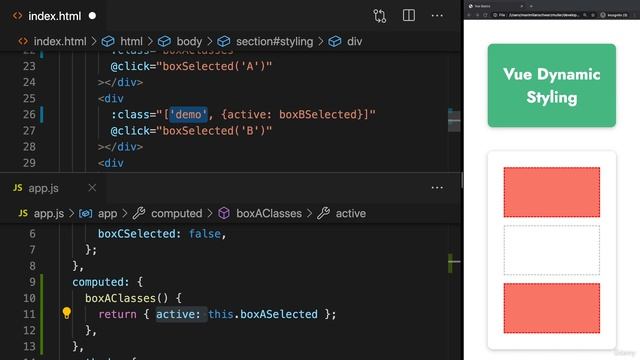This screenshot has height=360, width=640.
Task: Click the highlighted 'demo' string on line 26
Action: pos(188,115)
